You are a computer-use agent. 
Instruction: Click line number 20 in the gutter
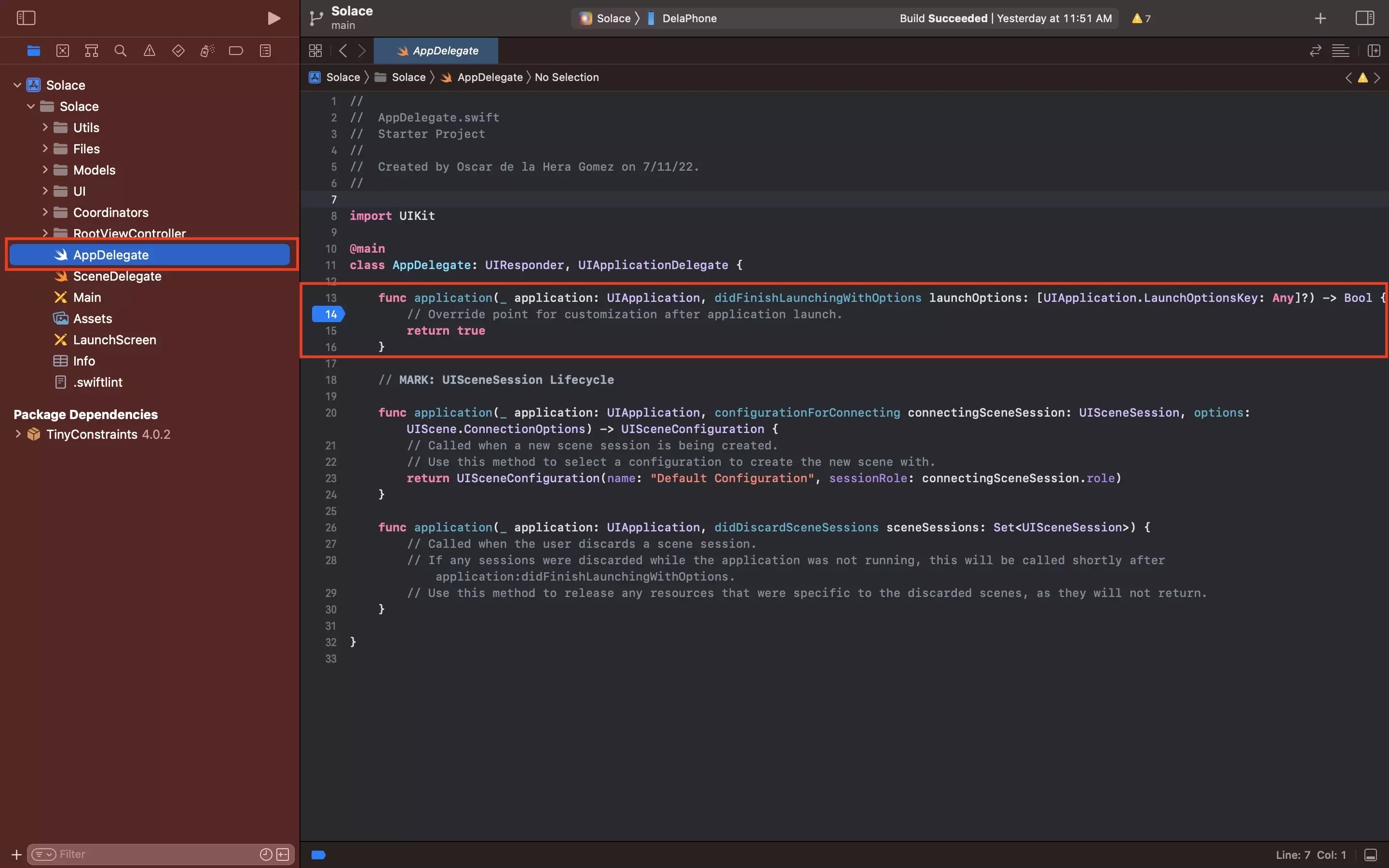330,413
